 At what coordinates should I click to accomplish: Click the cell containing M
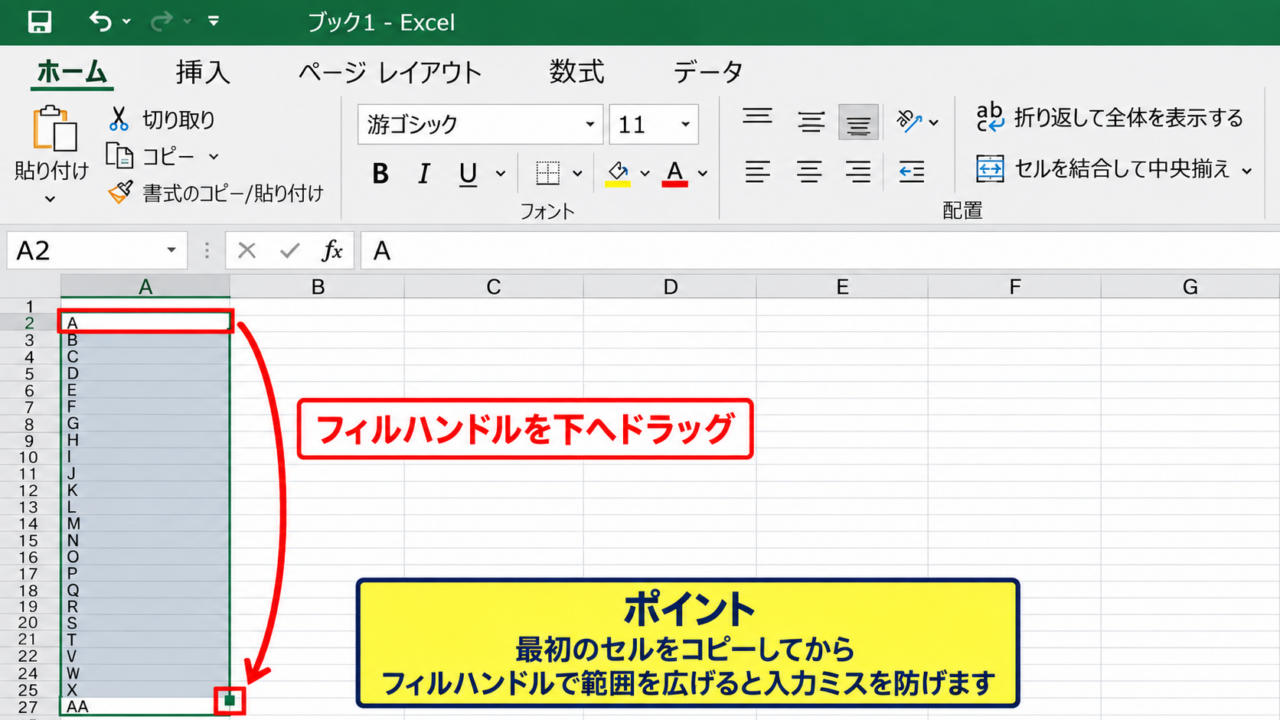pos(145,524)
